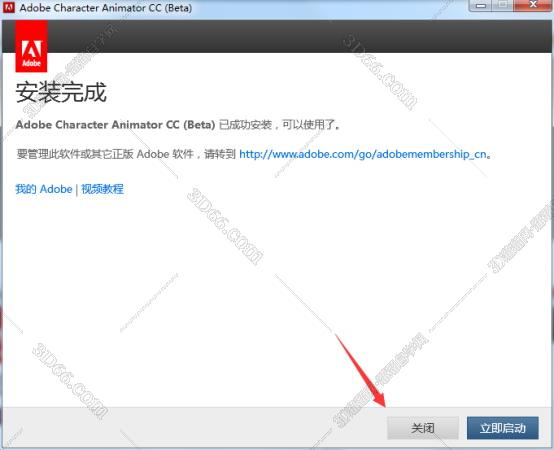Screen dimensions: 554x450
Task: Click the 立即启动 launch now button
Action: (502, 428)
